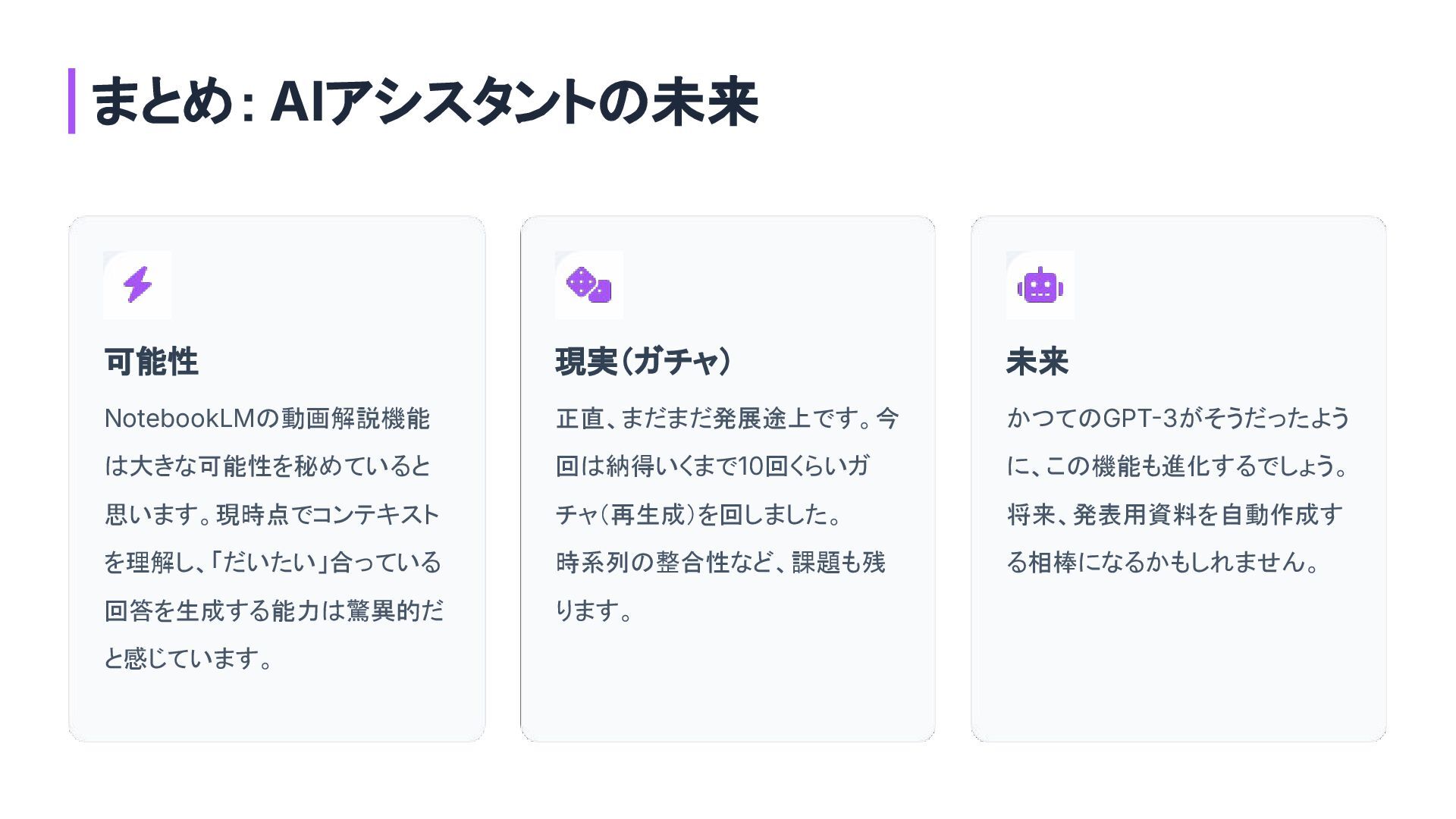Select the 未来 card heading
The width and height of the screenshot is (1456, 819).
pyautogui.click(x=1037, y=361)
